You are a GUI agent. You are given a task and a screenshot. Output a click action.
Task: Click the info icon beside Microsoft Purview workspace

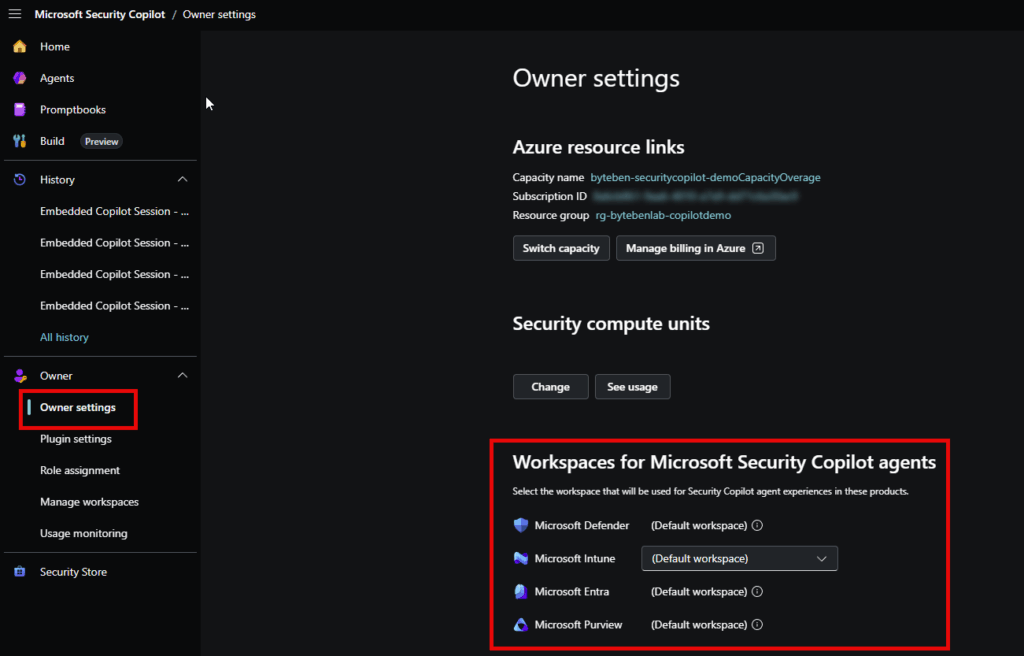tap(757, 625)
